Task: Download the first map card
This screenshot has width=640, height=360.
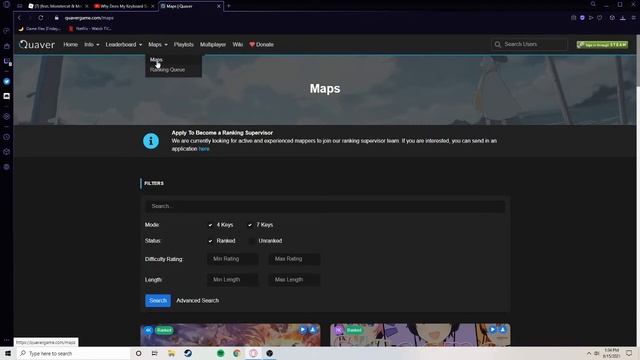Action: point(313,330)
